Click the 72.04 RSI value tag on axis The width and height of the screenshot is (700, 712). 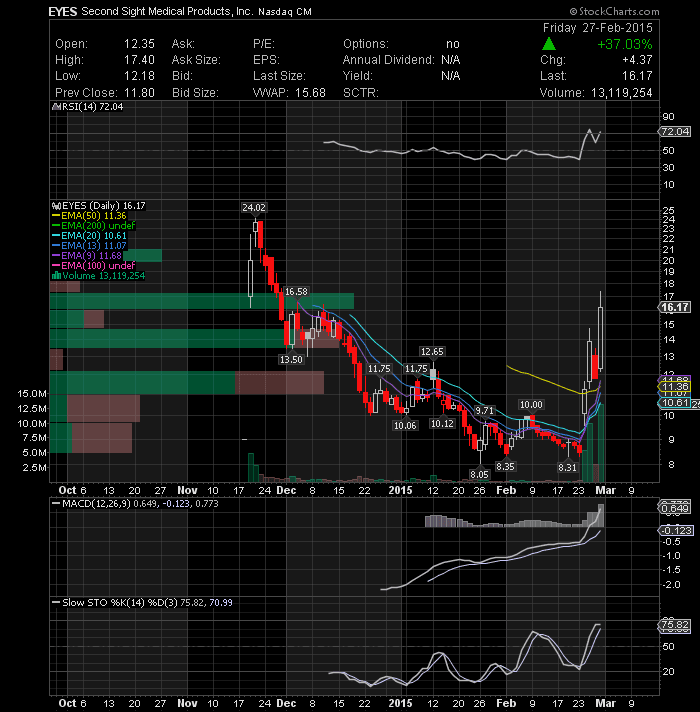click(x=675, y=132)
